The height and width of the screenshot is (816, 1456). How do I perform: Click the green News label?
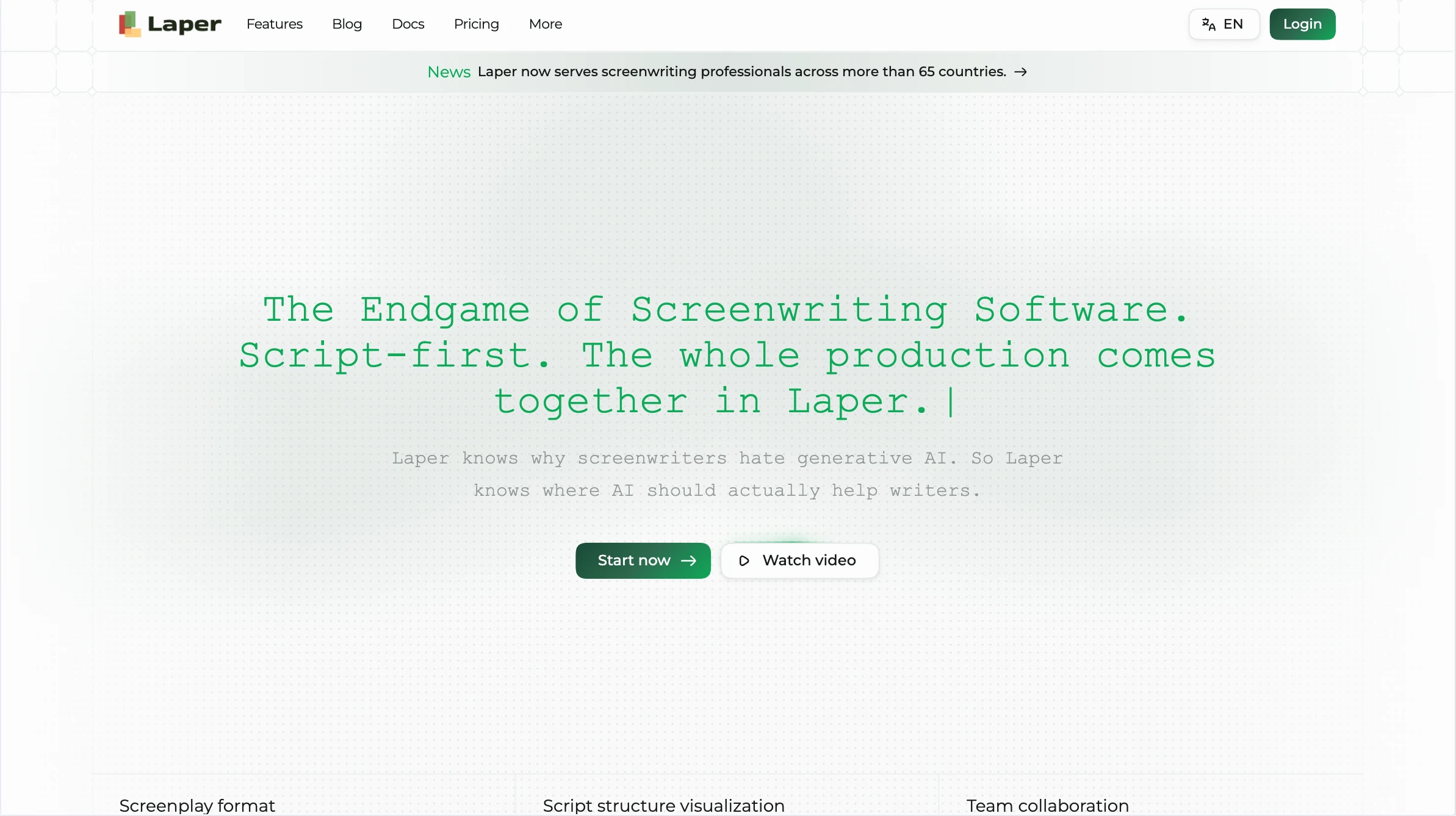(449, 72)
